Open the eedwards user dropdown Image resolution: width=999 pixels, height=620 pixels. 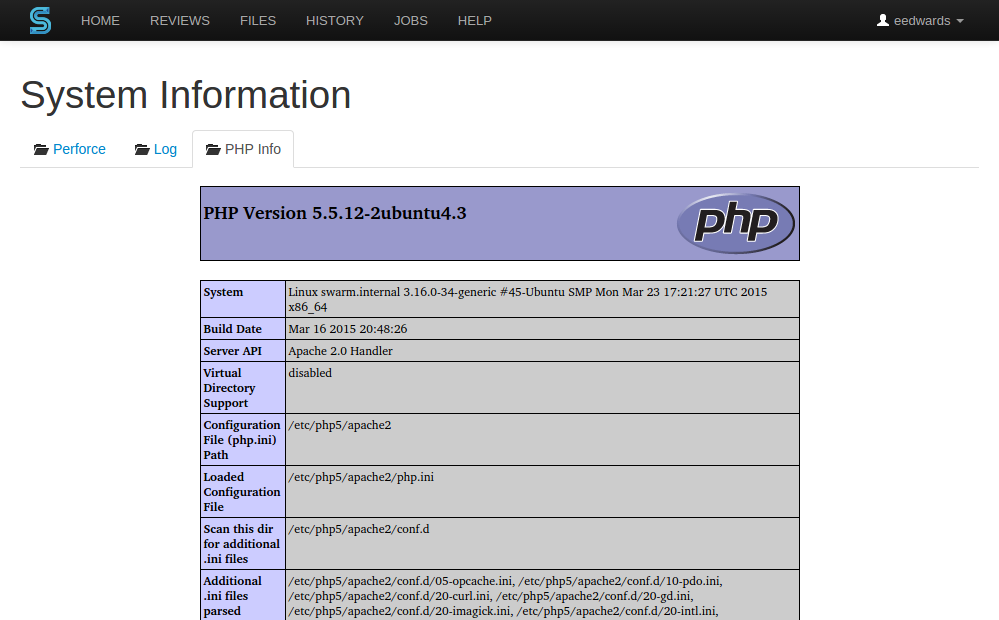point(920,20)
